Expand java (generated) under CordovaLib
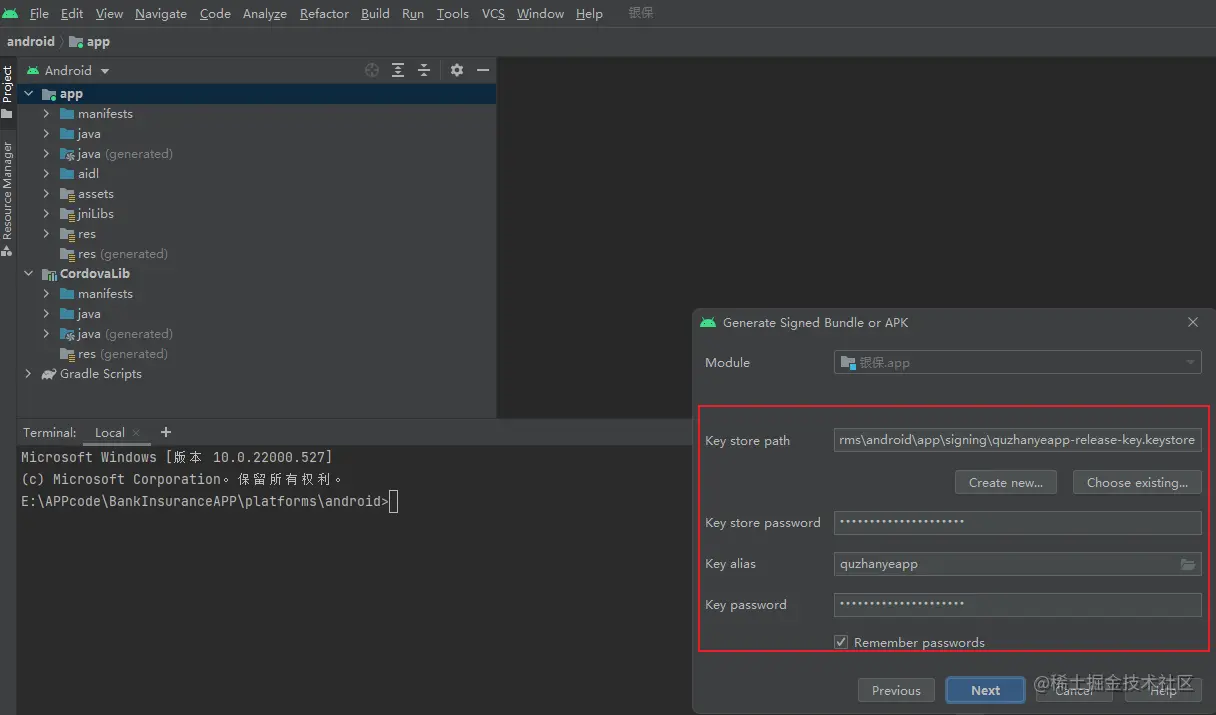Image resolution: width=1216 pixels, height=715 pixels. click(x=46, y=334)
